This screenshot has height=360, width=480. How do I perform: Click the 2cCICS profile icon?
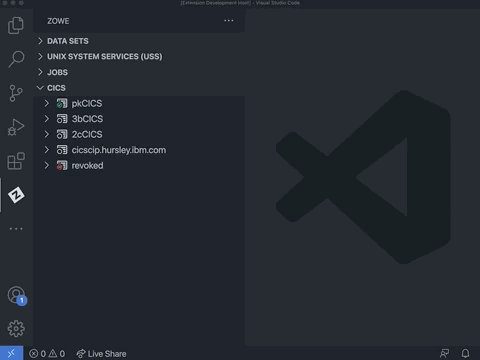(x=62, y=134)
